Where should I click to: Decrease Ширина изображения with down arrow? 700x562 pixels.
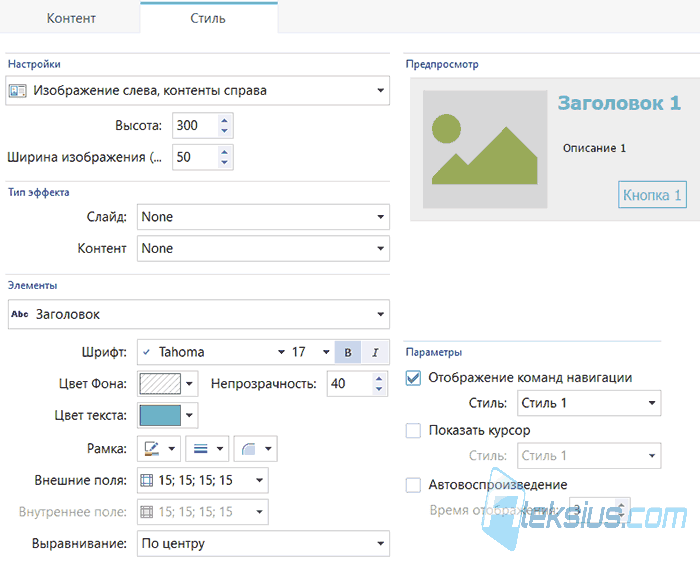225,162
